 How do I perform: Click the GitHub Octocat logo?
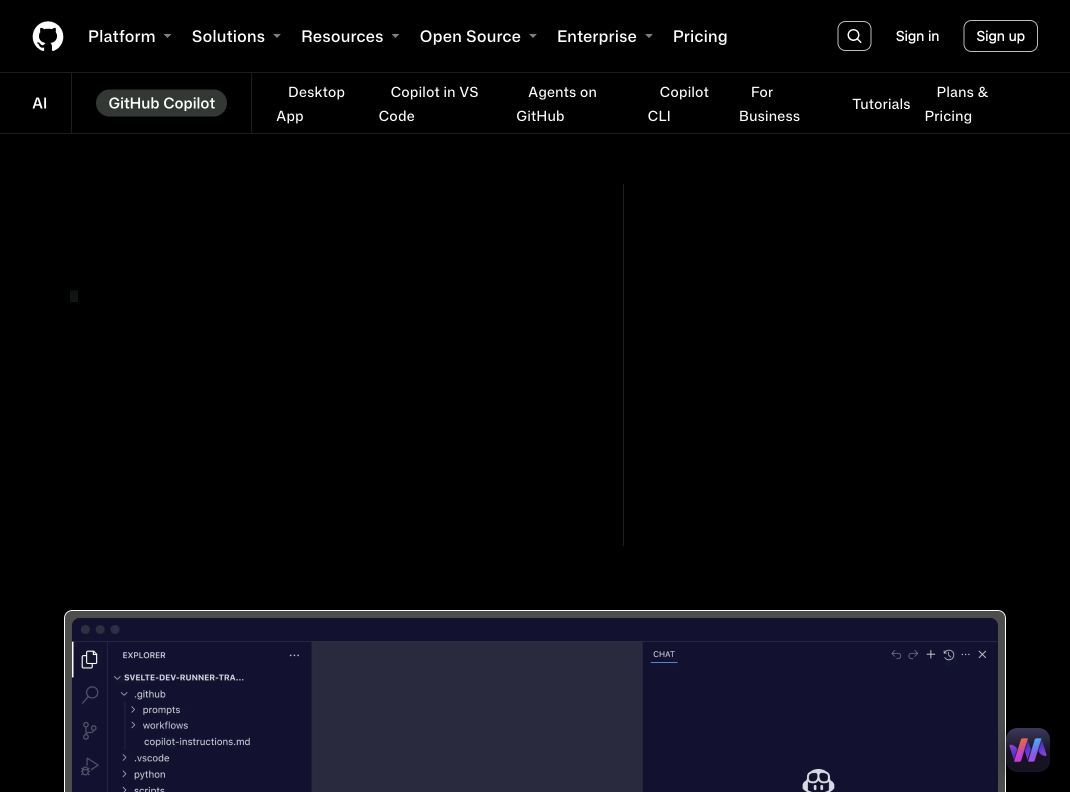coord(48,36)
